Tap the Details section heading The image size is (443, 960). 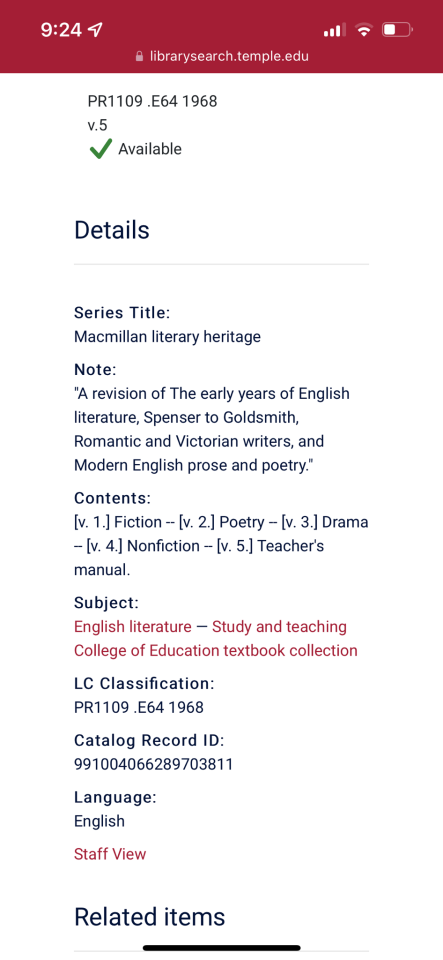[112, 230]
